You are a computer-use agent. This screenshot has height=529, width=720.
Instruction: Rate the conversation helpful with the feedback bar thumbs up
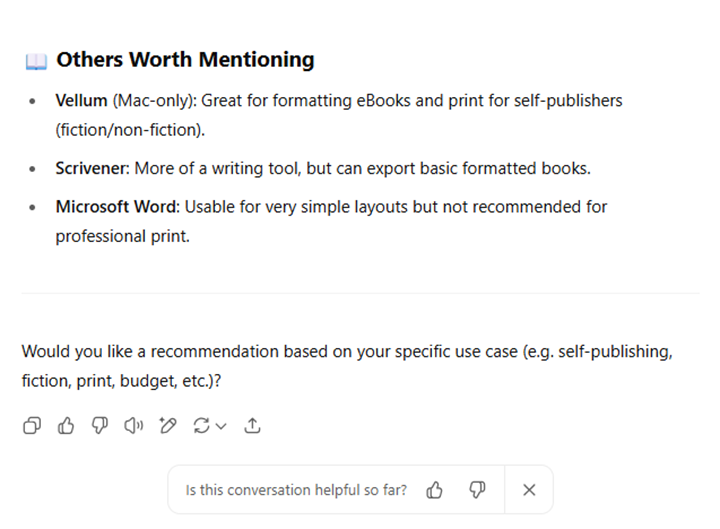(x=434, y=490)
